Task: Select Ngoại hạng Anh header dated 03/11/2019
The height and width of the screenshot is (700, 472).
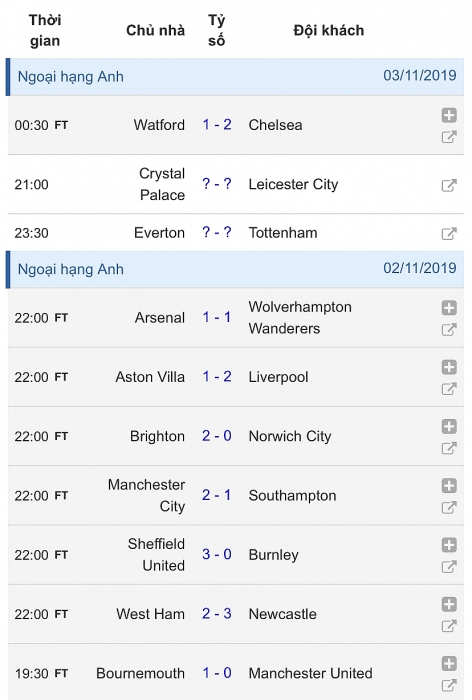Action: tap(235, 77)
